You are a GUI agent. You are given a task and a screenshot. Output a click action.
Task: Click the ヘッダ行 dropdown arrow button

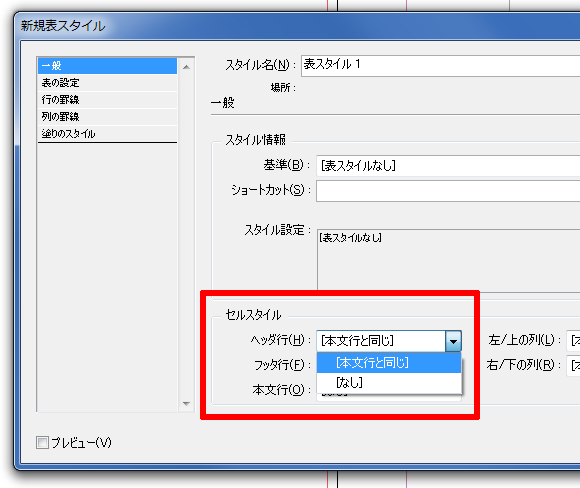click(453, 341)
